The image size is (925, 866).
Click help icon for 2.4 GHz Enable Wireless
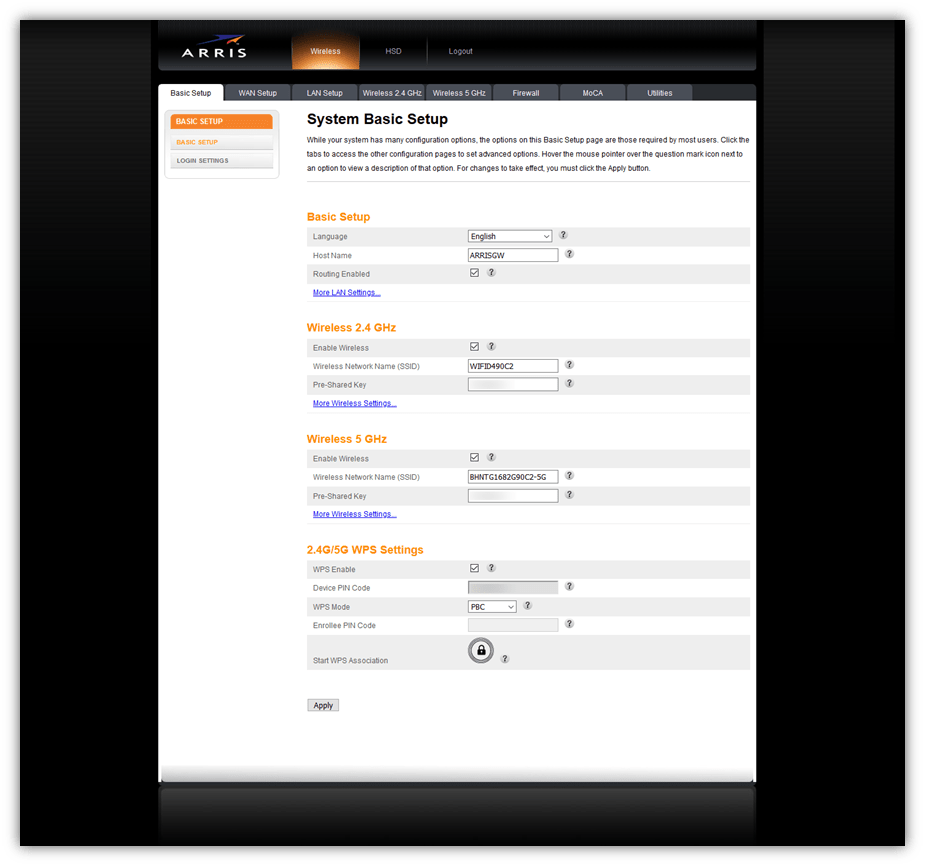point(491,346)
